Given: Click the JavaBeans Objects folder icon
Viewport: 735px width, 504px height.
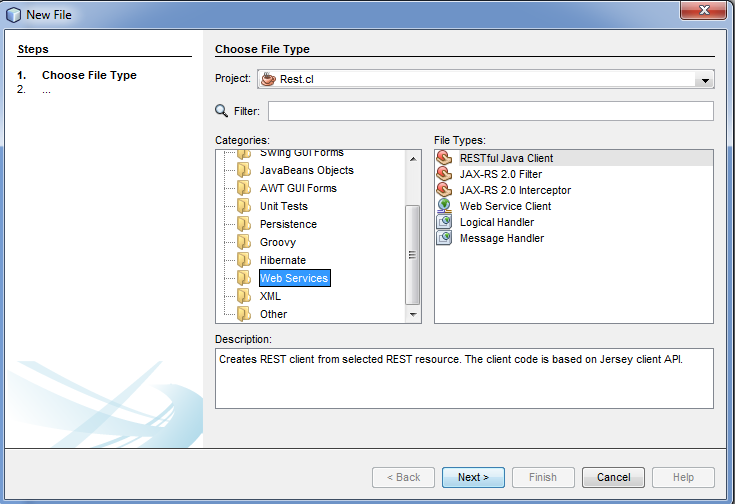Looking at the screenshot, I should [x=244, y=170].
